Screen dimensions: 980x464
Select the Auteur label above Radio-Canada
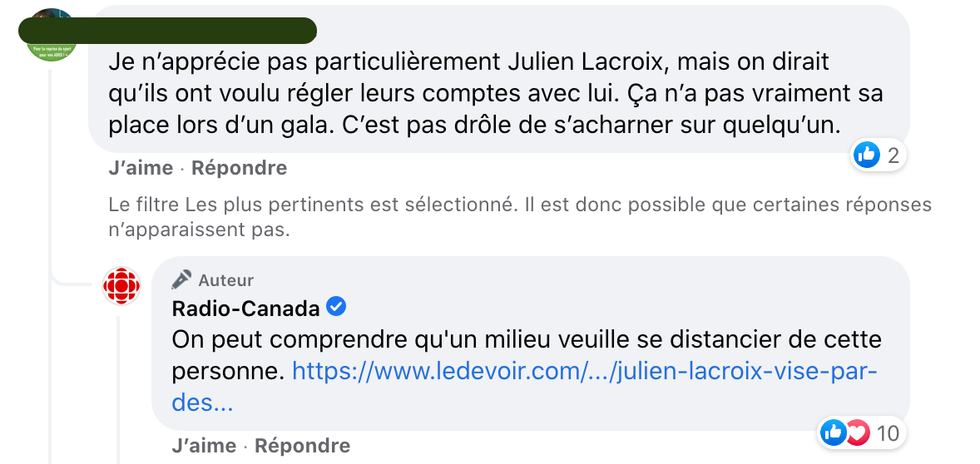pos(226,280)
